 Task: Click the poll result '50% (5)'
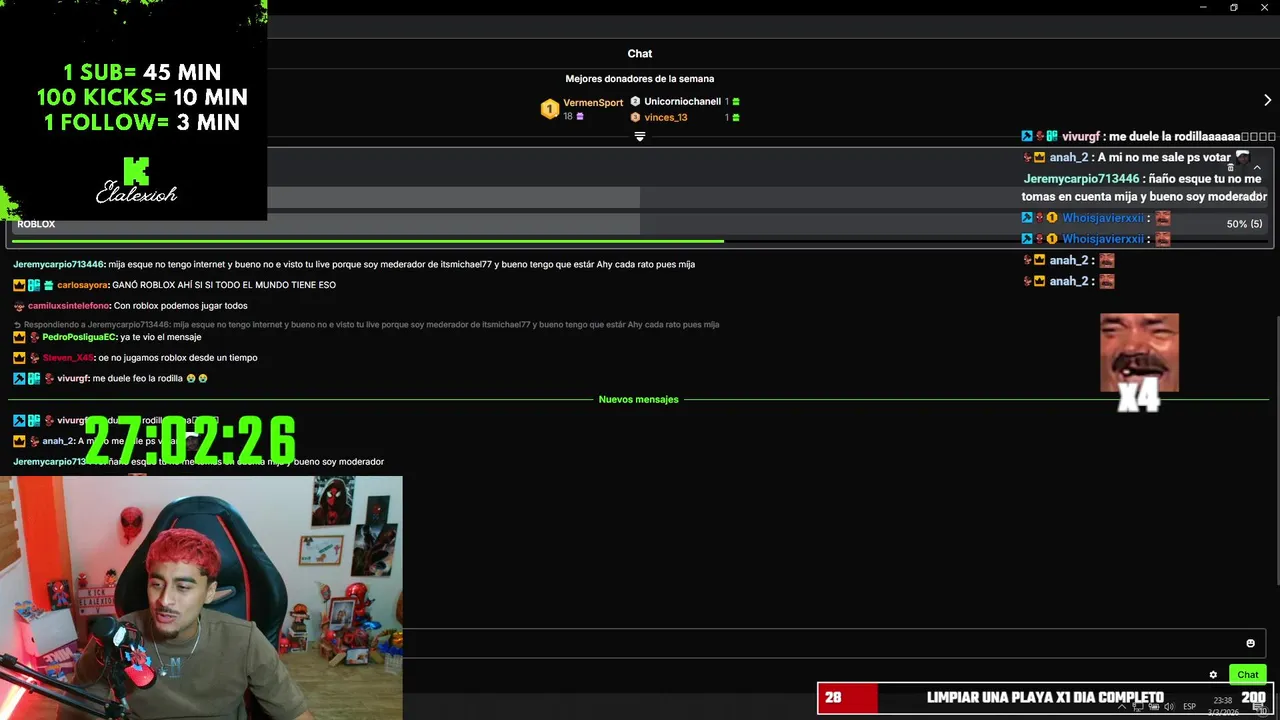(x=1244, y=224)
